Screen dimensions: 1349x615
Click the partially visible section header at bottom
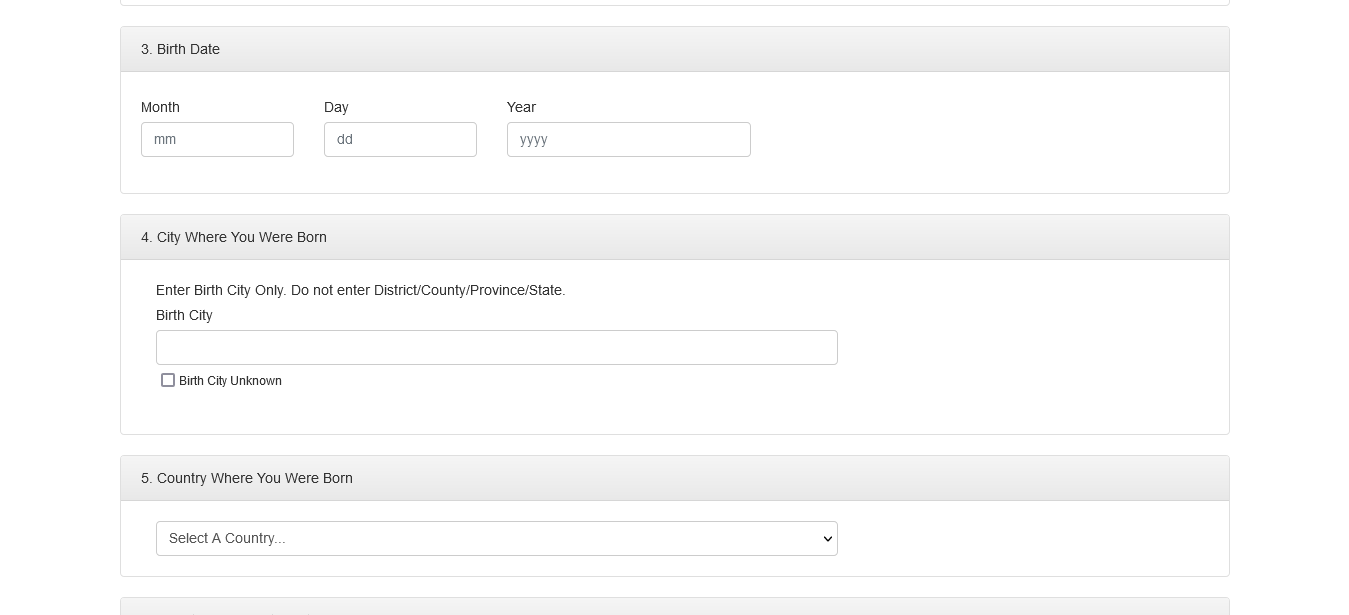(674, 608)
